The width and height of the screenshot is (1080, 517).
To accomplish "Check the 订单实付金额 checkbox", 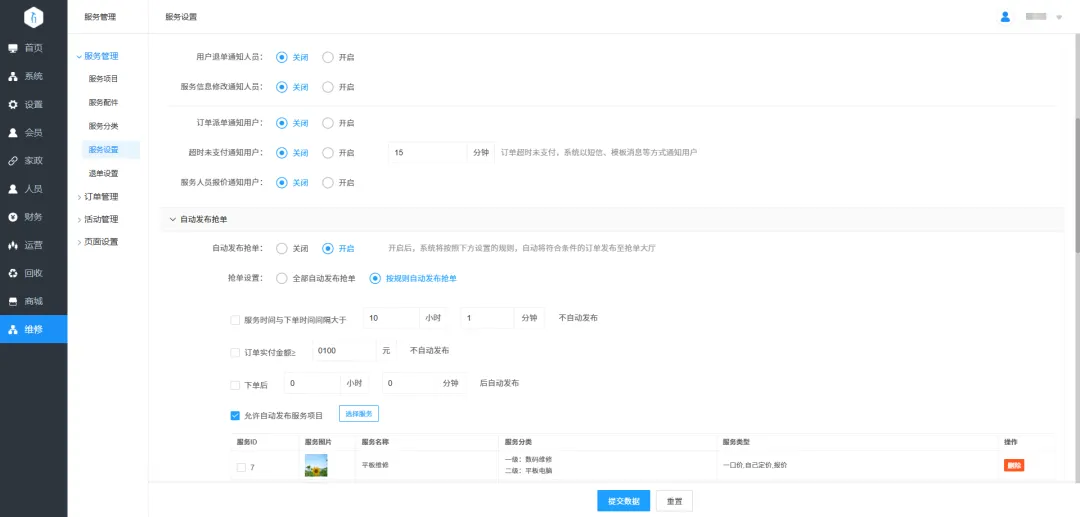I will (x=235, y=352).
